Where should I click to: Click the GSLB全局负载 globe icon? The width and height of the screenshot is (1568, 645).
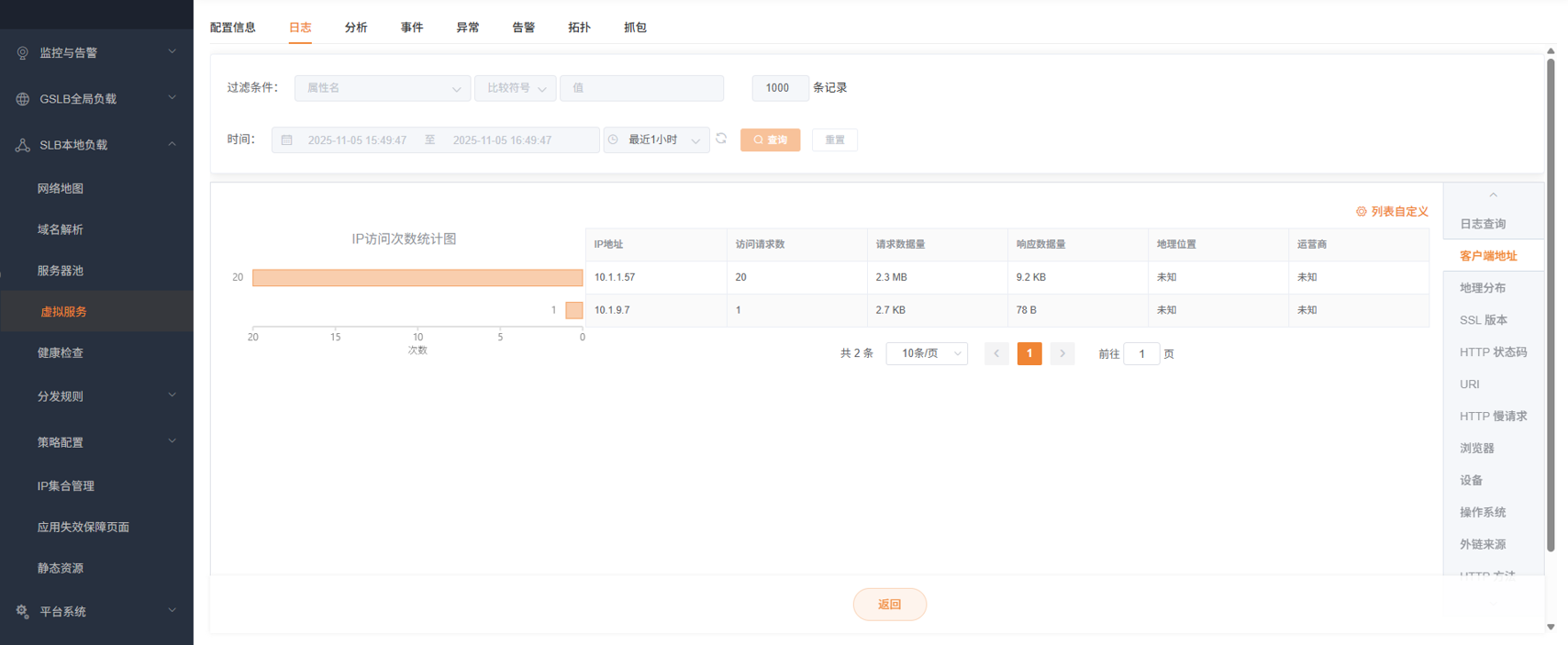pyautogui.click(x=23, y=99)
